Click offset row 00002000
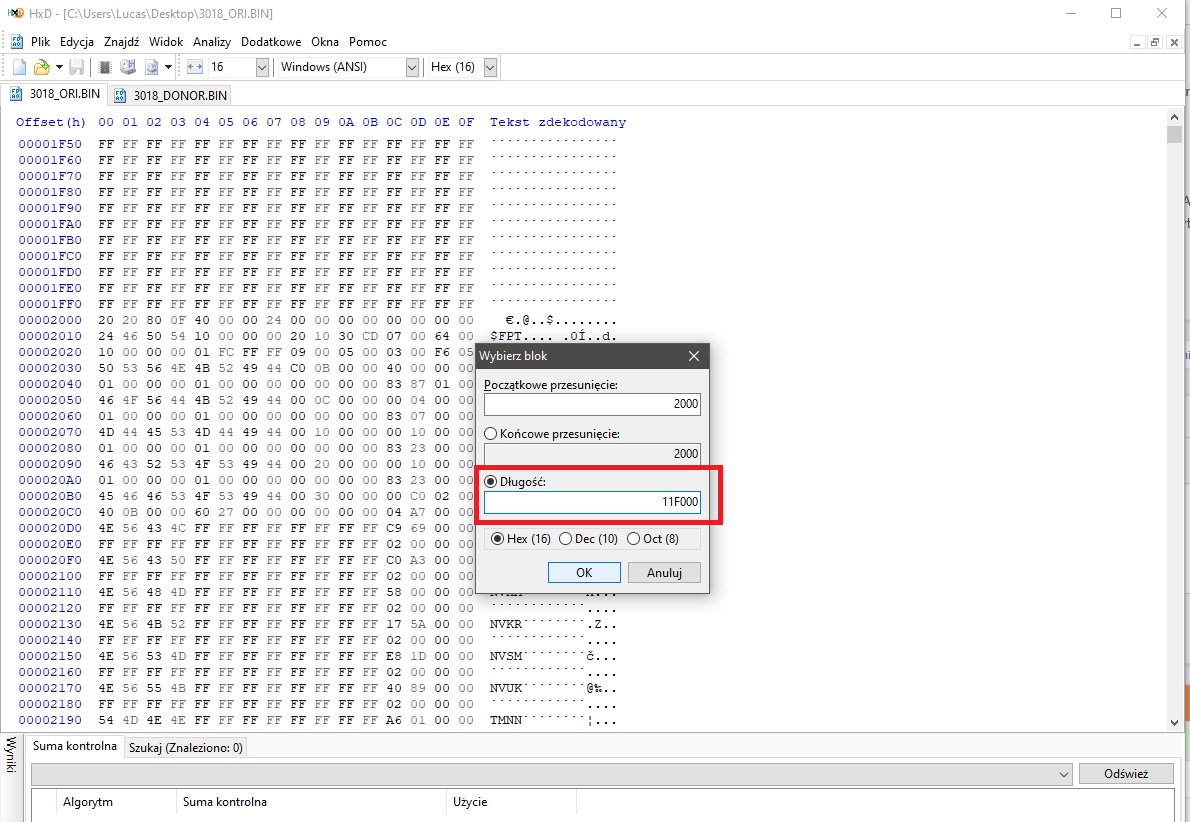This screenshot has height=822, width=1190. [x=50, y=320]
